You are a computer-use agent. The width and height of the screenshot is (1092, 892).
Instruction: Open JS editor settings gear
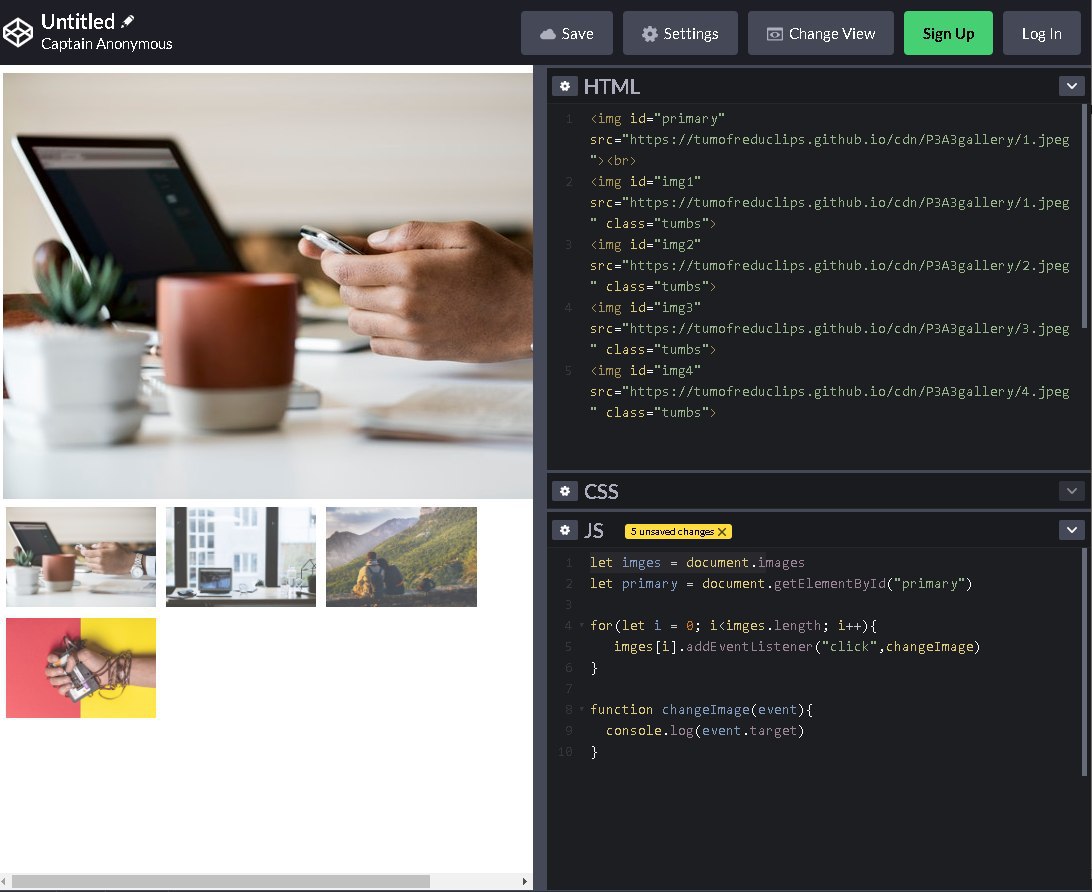coord(565,530)
